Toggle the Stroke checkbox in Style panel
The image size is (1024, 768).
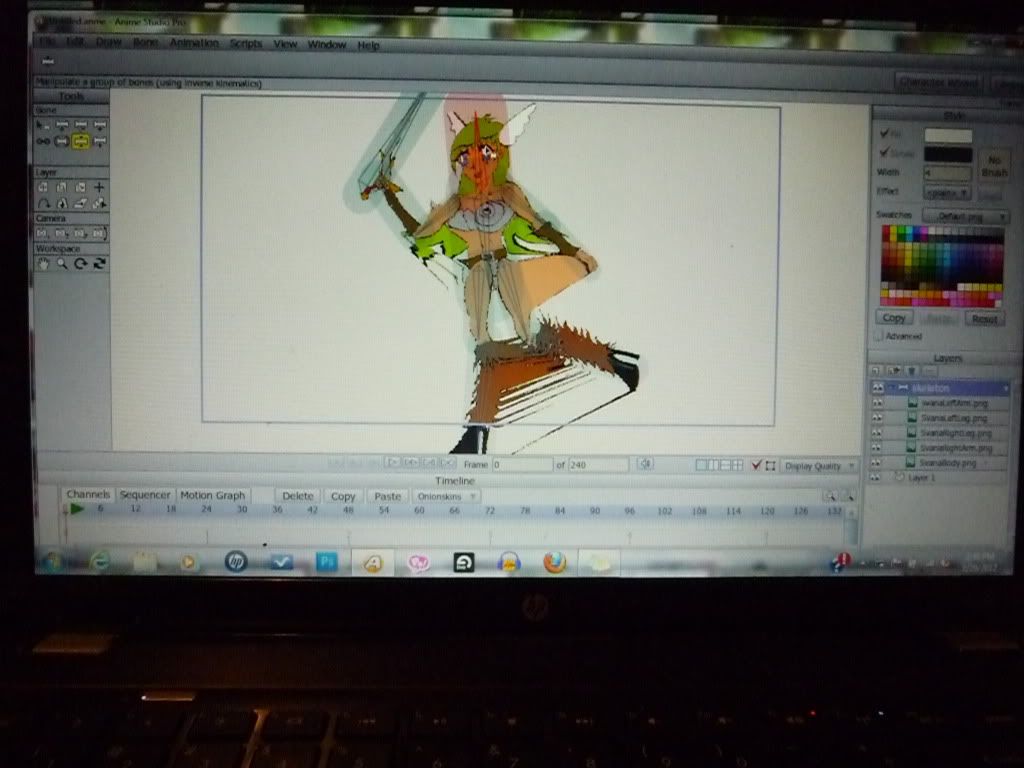884,152
